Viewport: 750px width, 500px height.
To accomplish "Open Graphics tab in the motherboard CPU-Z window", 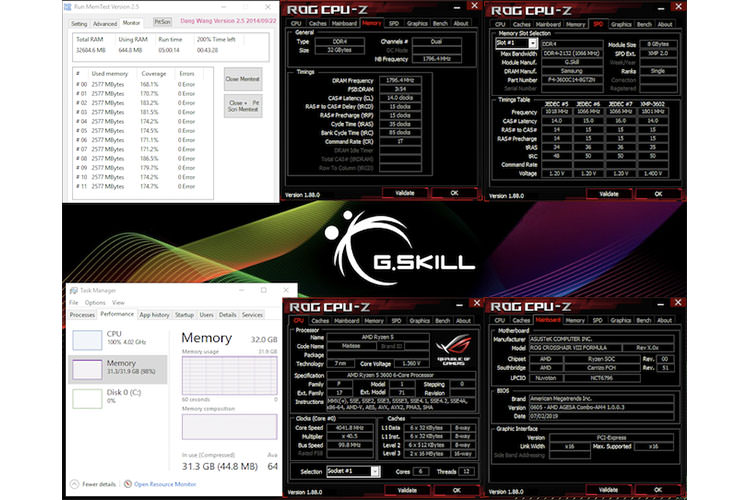I will point(620,321).
